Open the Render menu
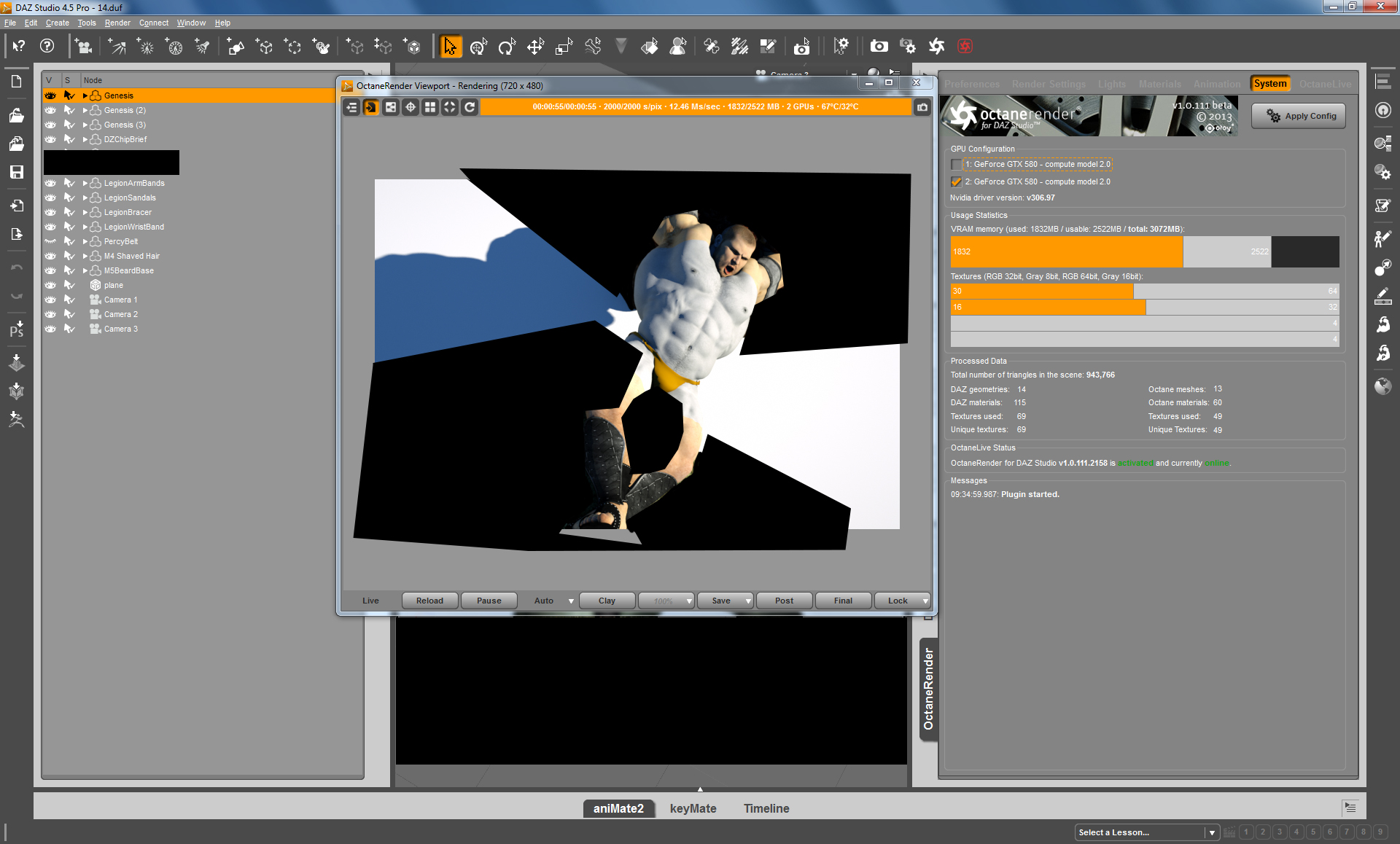 click(x=117, y=23)
